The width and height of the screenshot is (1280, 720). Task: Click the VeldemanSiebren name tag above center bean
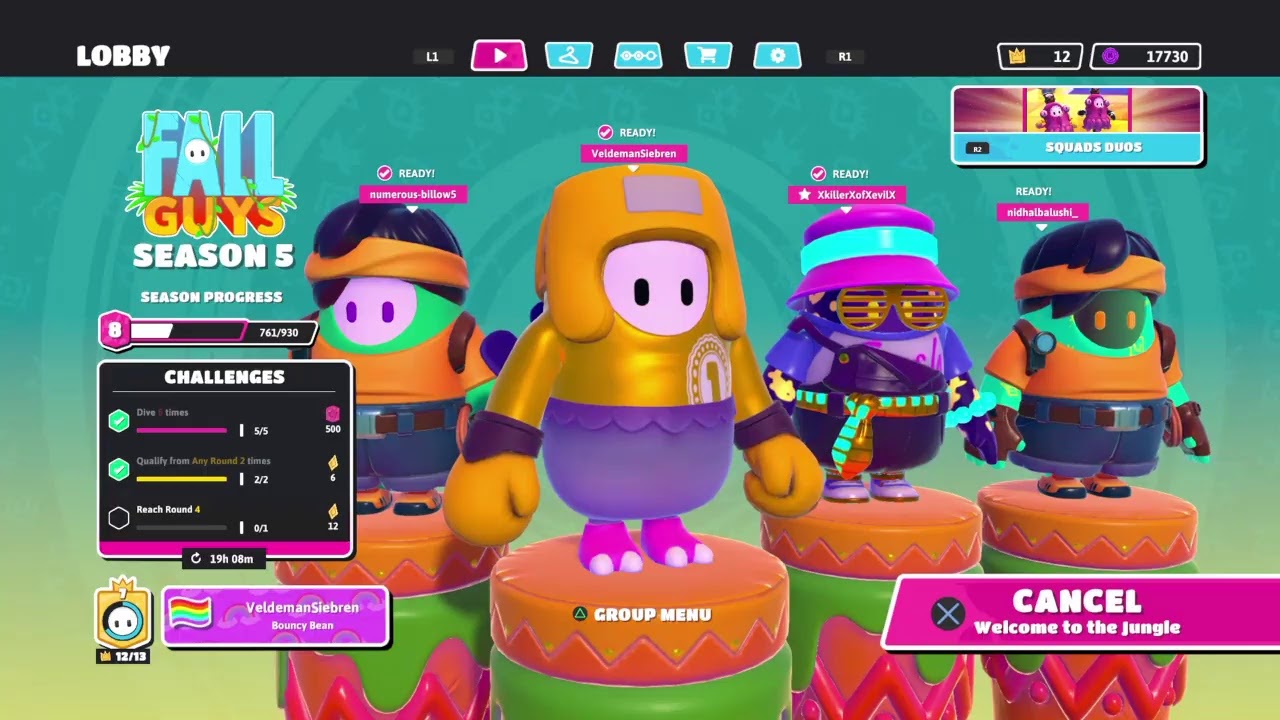pyautogui.click(x=633, y=153)
